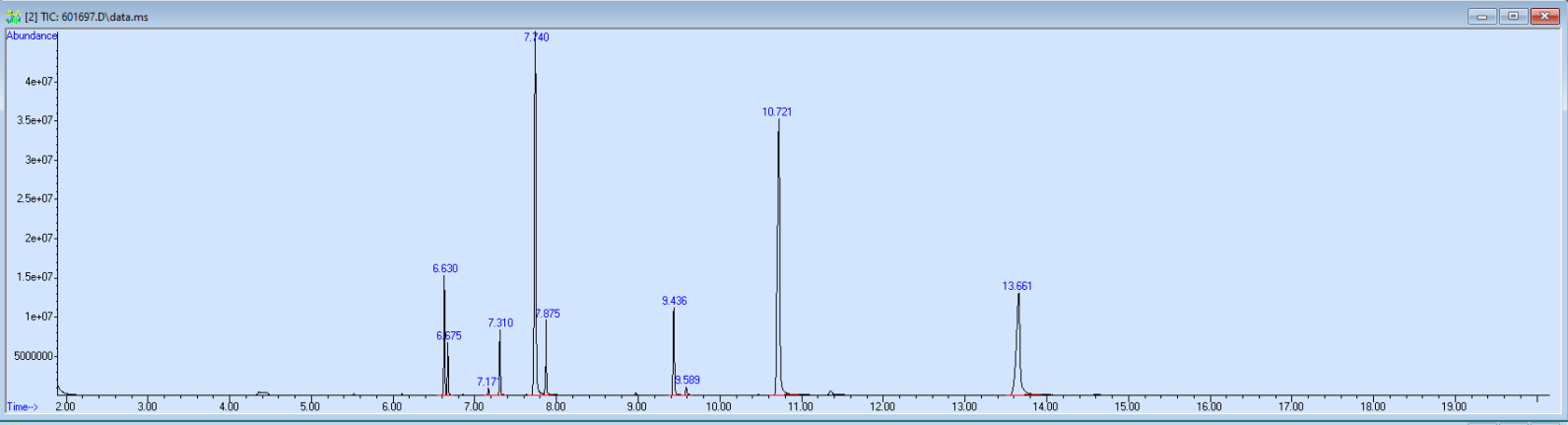Click the 2e+07 abundance tick label
The width and height of the screenshot is (1568, 425).
pyautogui.click(x=38, y=239)
